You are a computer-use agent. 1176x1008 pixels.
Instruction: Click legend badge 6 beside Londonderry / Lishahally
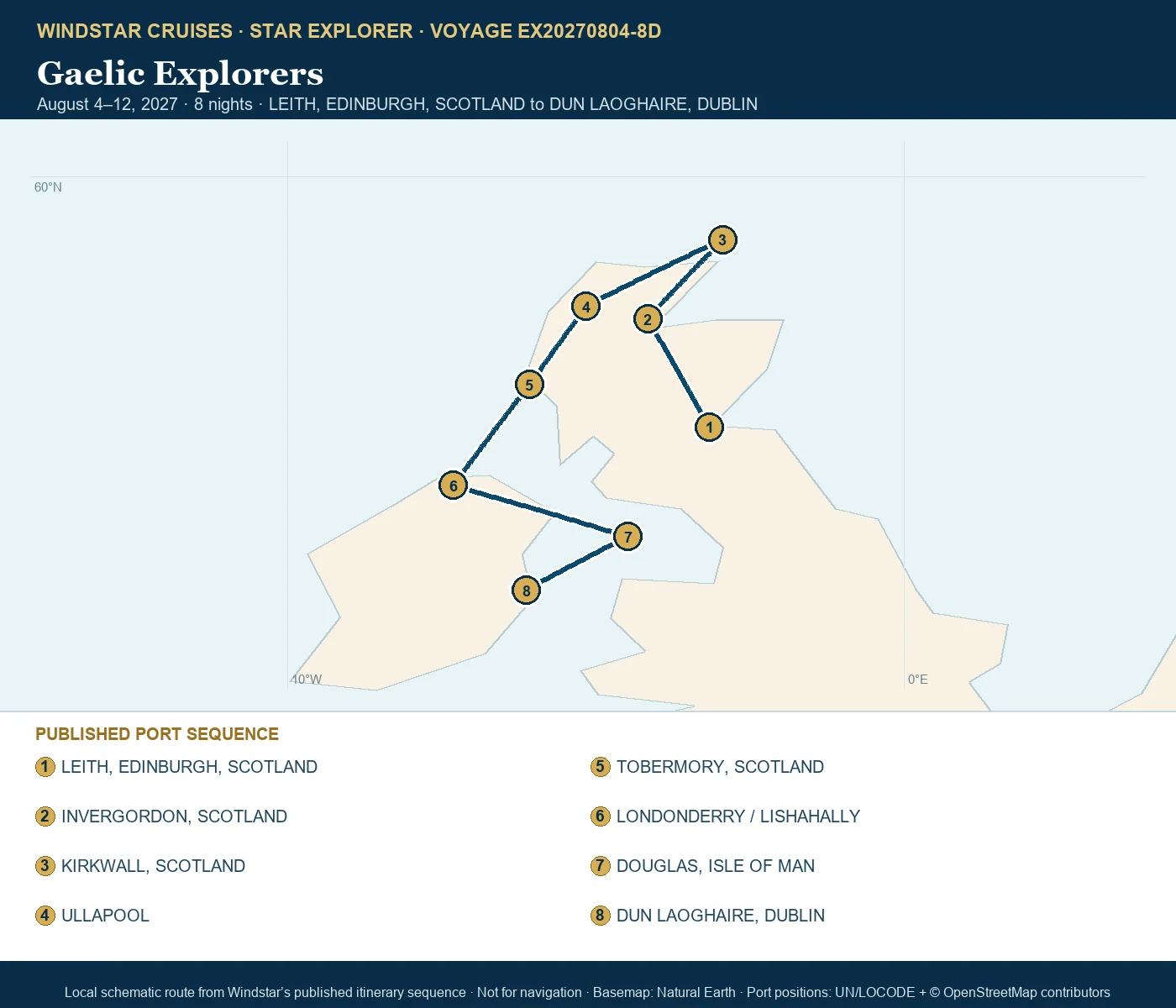[x=600, y=816]
